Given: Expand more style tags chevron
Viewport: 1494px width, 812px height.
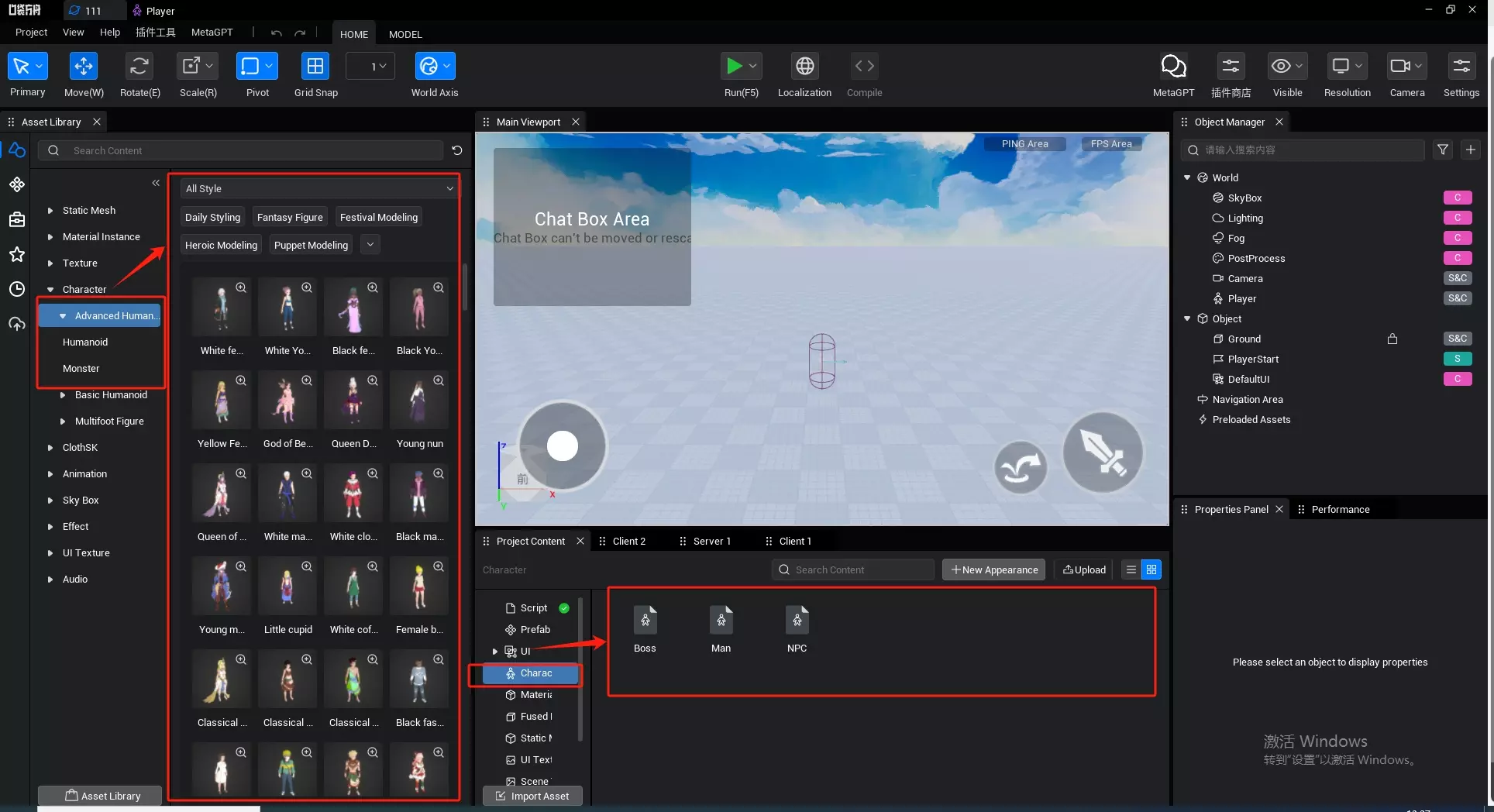Looking at the screenshot, I should (370, 245).
